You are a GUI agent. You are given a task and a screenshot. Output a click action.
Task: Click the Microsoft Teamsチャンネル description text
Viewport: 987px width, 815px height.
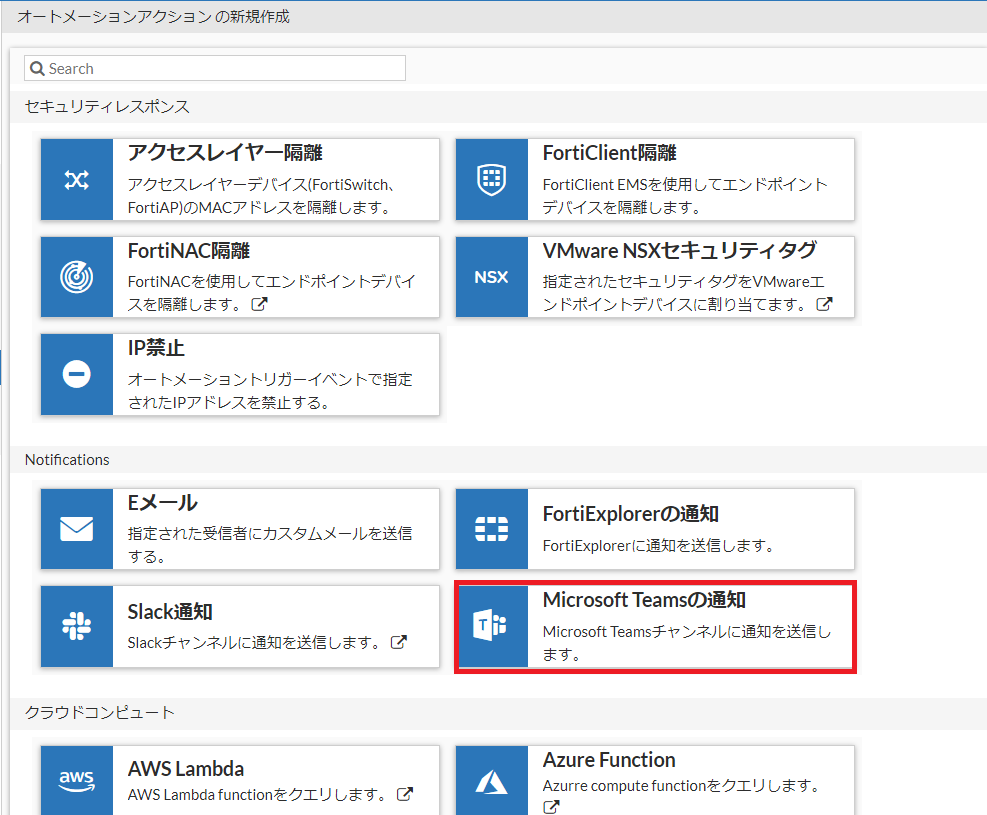[687, 643]
